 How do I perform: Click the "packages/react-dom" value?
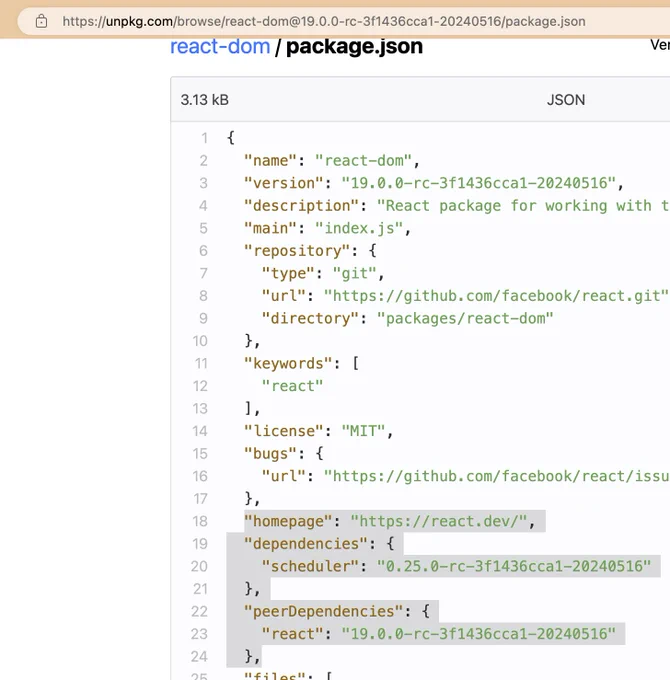pyautogui.click(x=465, y=318)
